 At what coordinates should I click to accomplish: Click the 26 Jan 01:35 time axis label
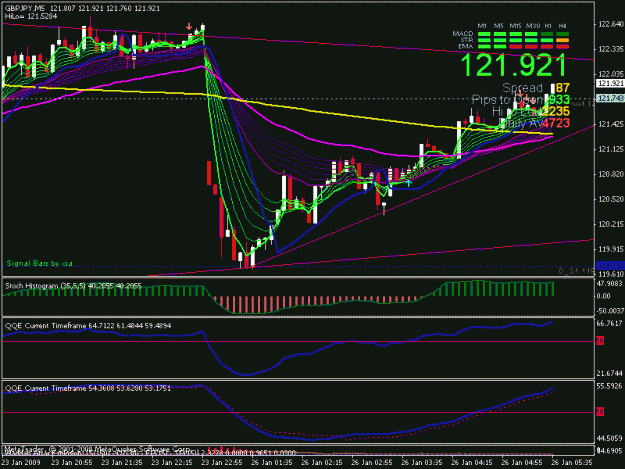point(272,463)
